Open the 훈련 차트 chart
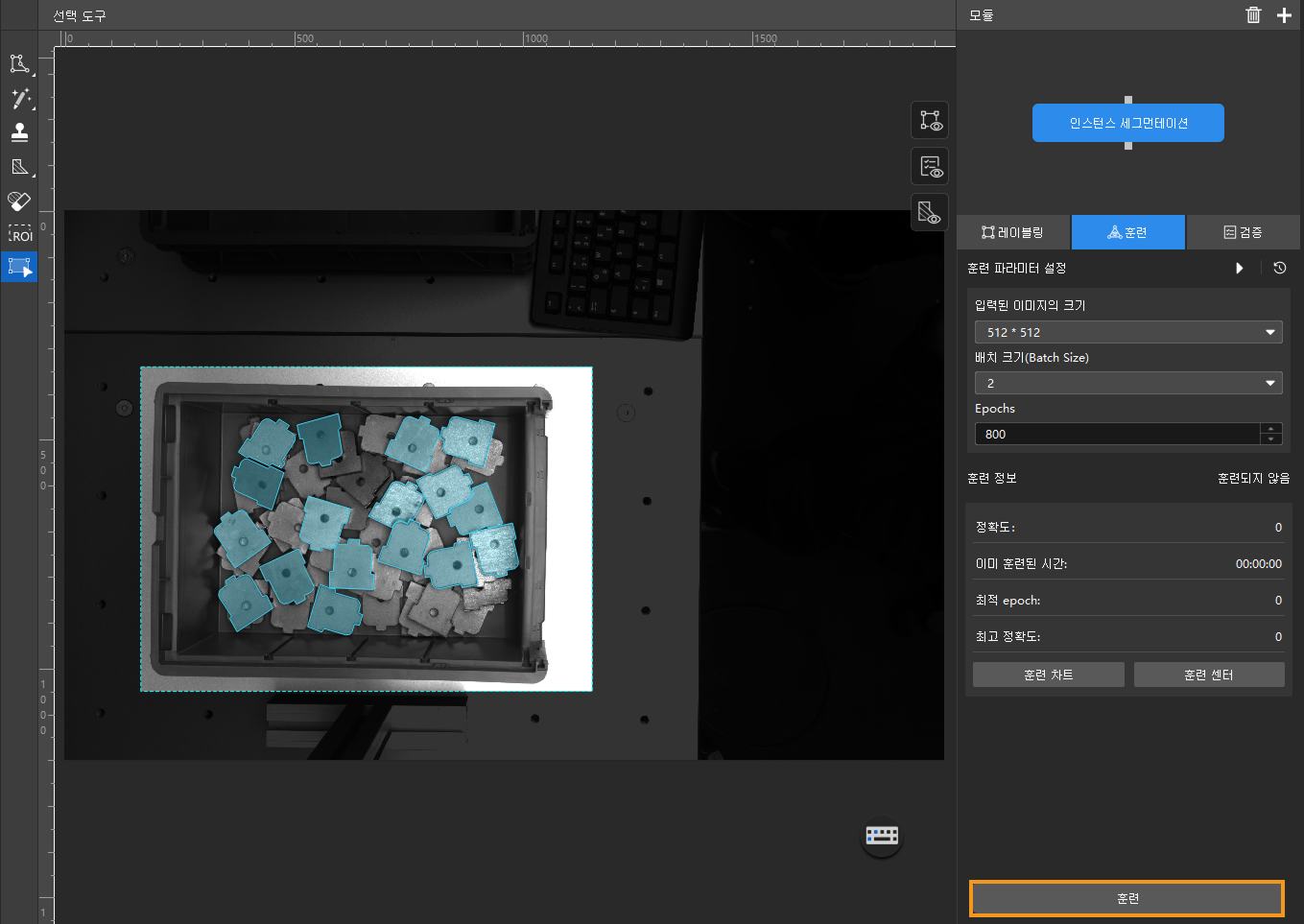The image size is (1304, 924). [x=1049, y=675]
